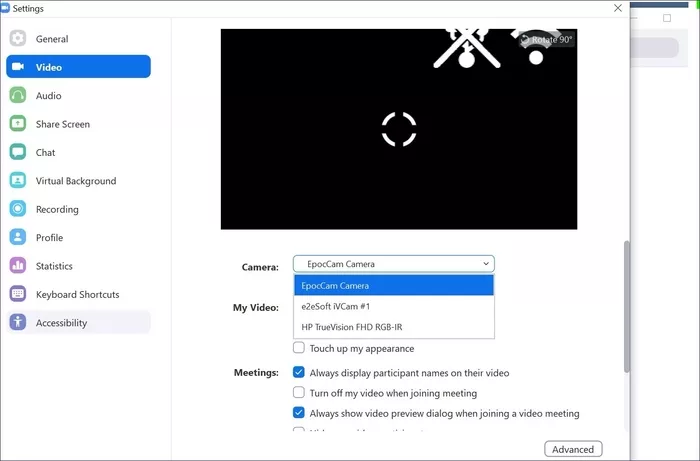The width and height of the screenshot is (700, 461).
Task: Click the Advanced button
Action: [574, 449]
